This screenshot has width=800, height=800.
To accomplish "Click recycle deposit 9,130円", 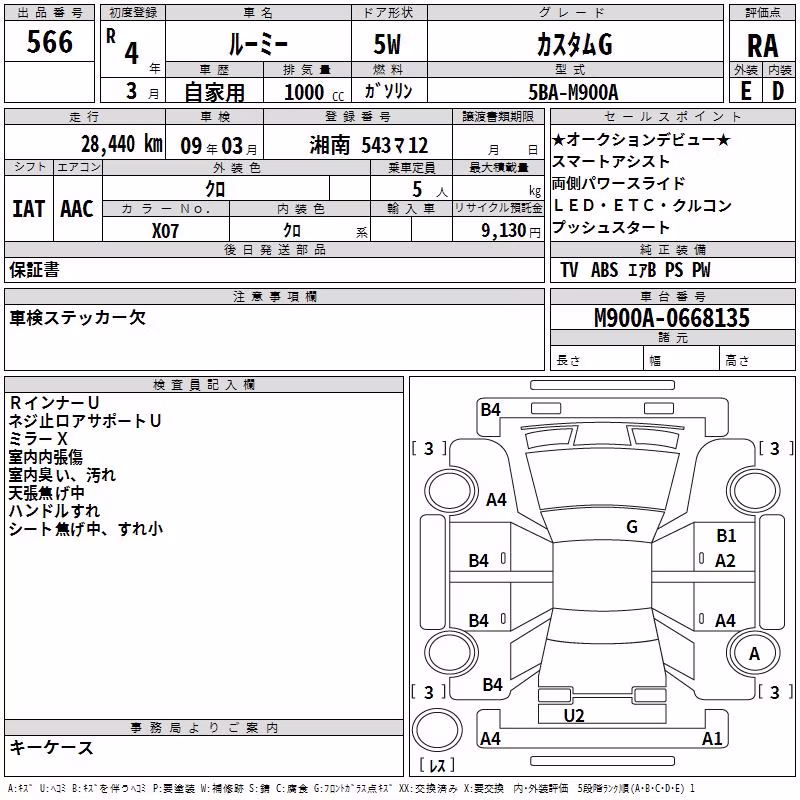I will [510, 231].
